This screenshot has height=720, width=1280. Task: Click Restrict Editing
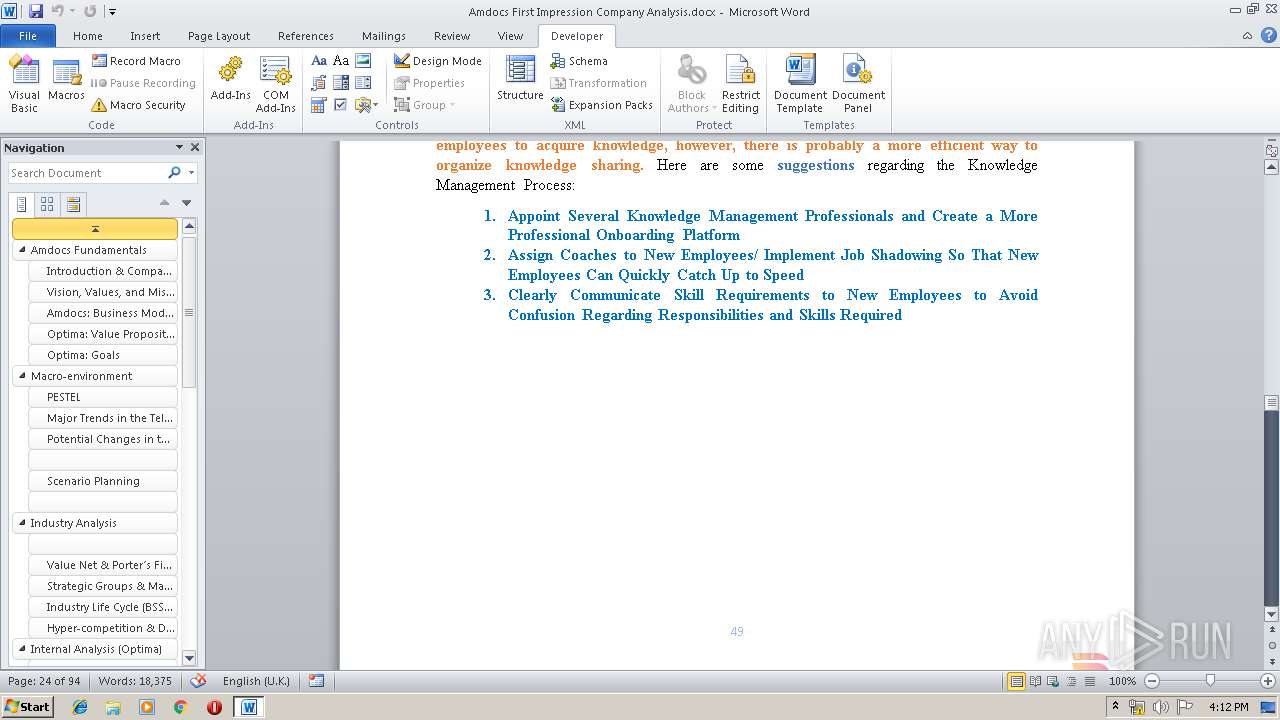(740, 84)
